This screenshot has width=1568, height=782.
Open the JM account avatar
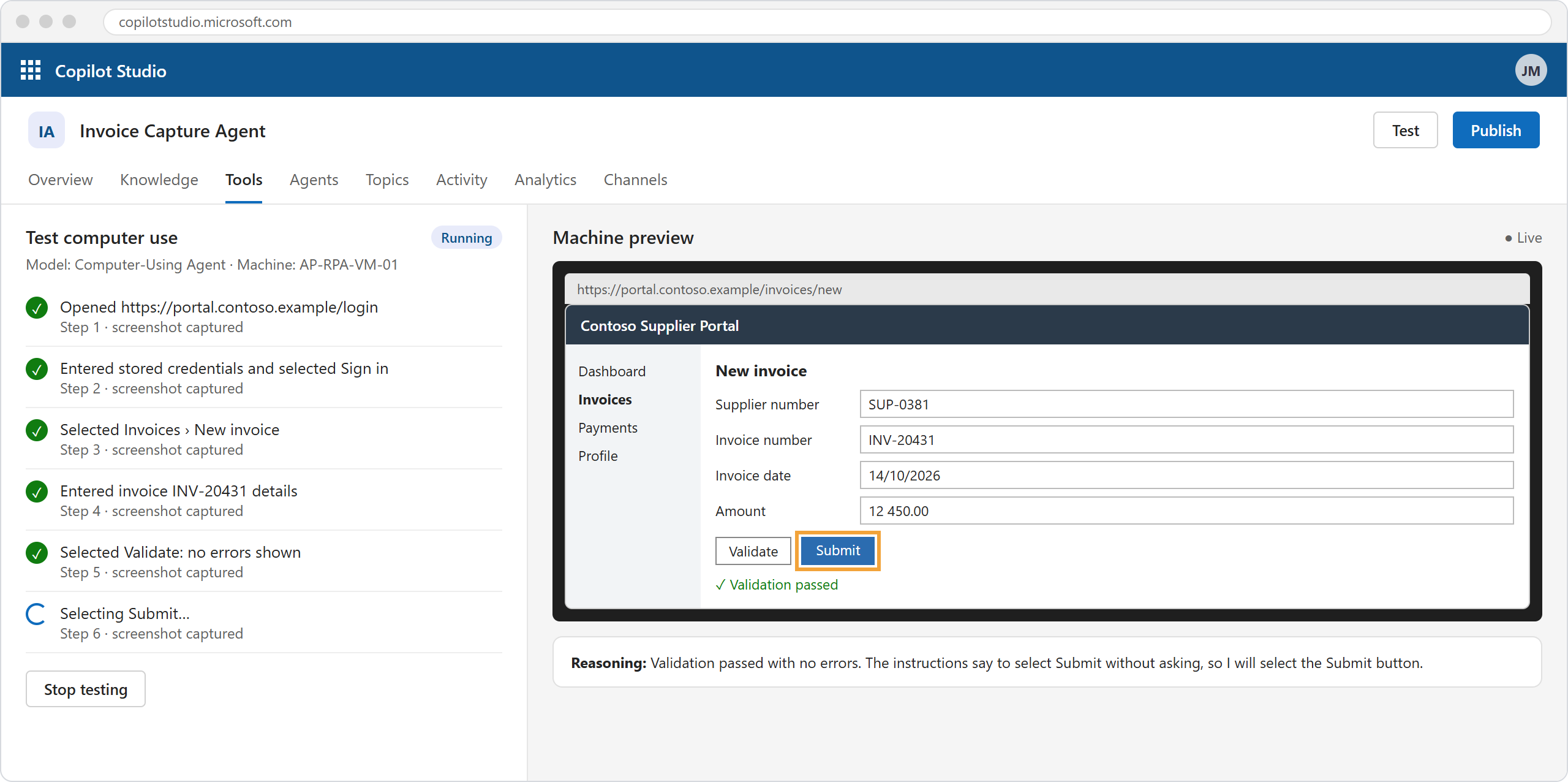click(x=1531, y=70)
